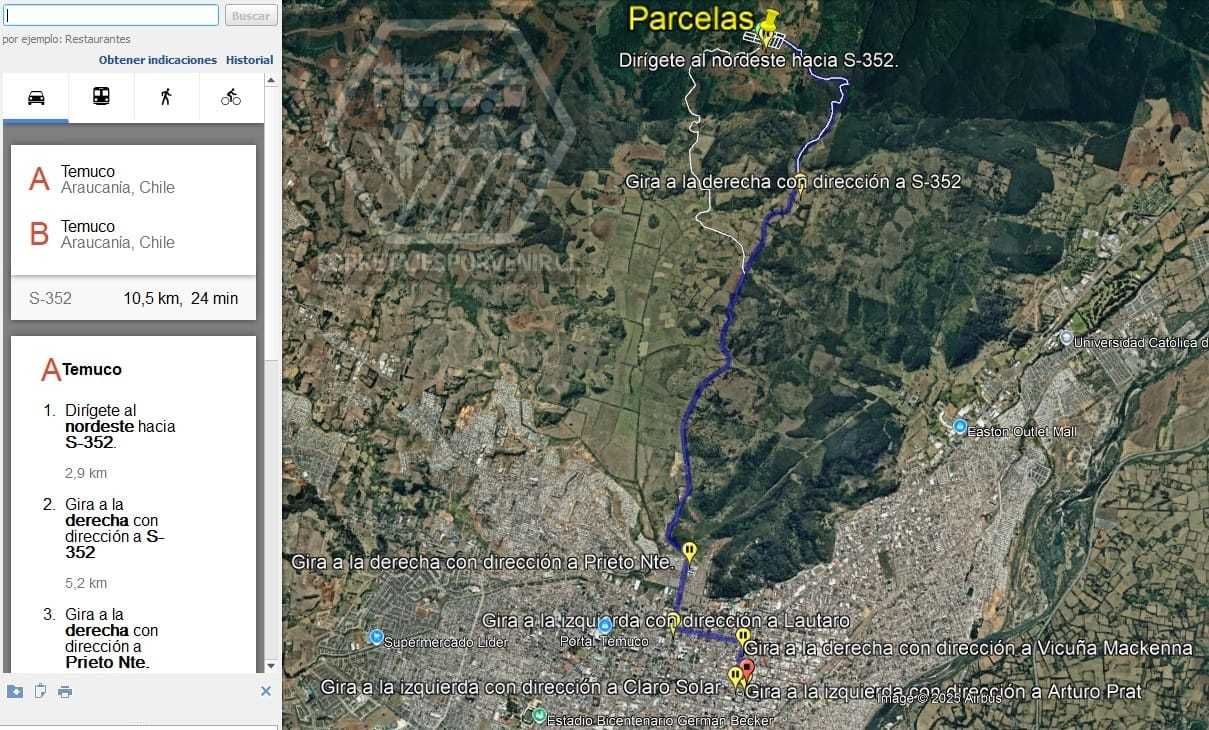The height and width of the screenshot is (730, 1209).
Task: Select the Easton Outlet Mall place icon
Action: click(960, 427)
